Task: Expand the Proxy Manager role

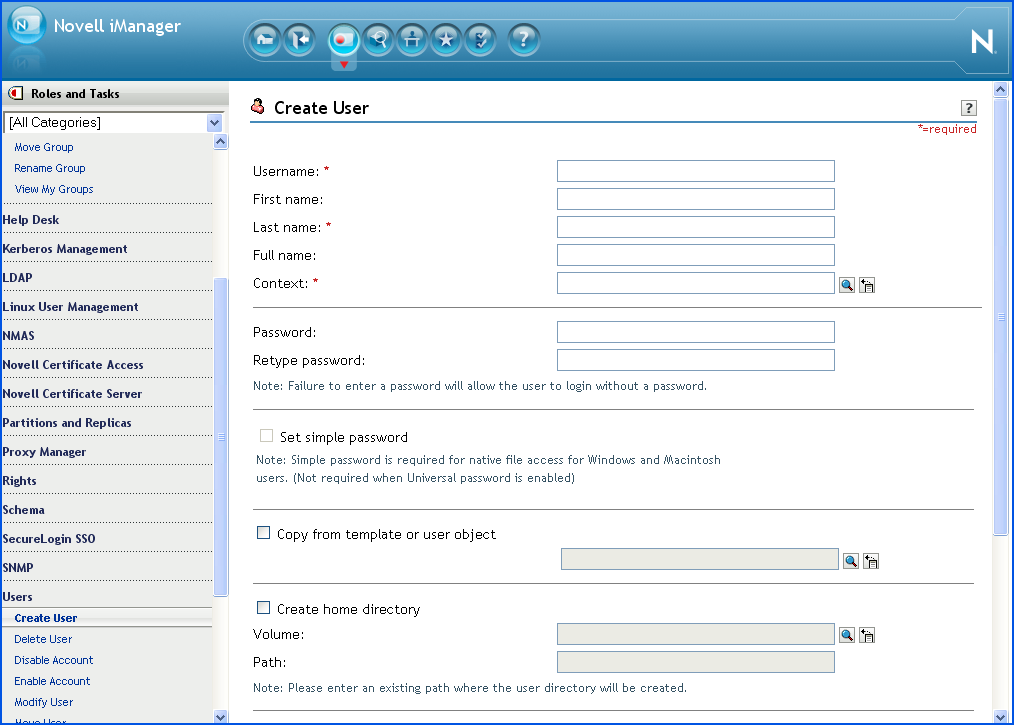Action: 44,452
